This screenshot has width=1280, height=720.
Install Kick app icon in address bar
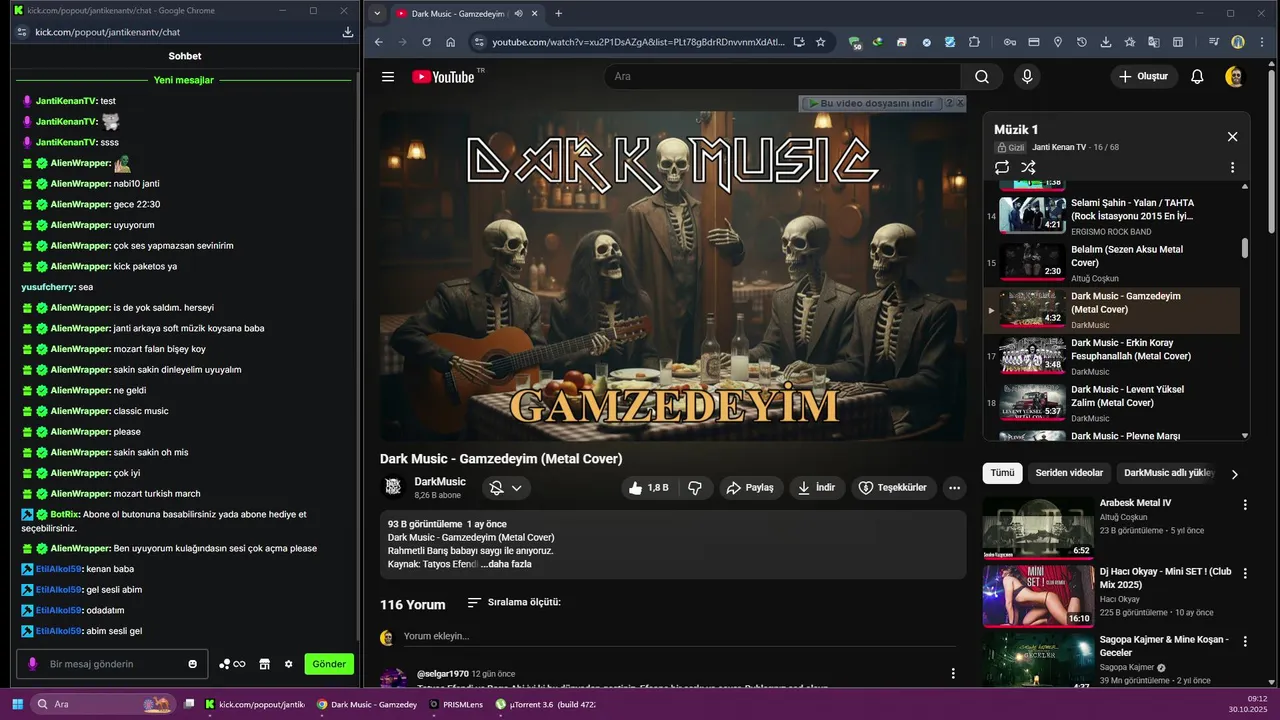347,32
